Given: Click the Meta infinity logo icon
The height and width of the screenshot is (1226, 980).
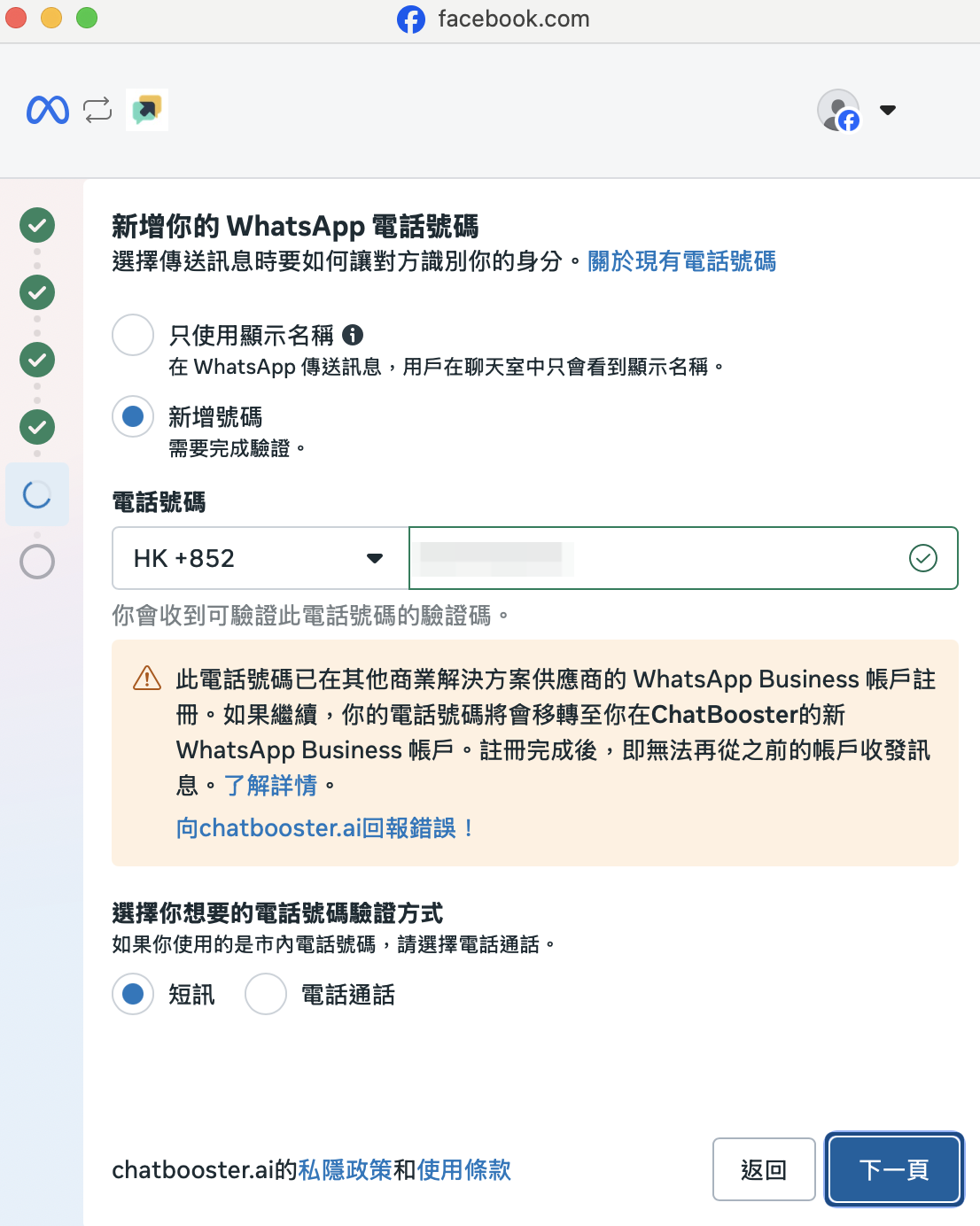Looking at the screenshot, I should pos(48,110).
